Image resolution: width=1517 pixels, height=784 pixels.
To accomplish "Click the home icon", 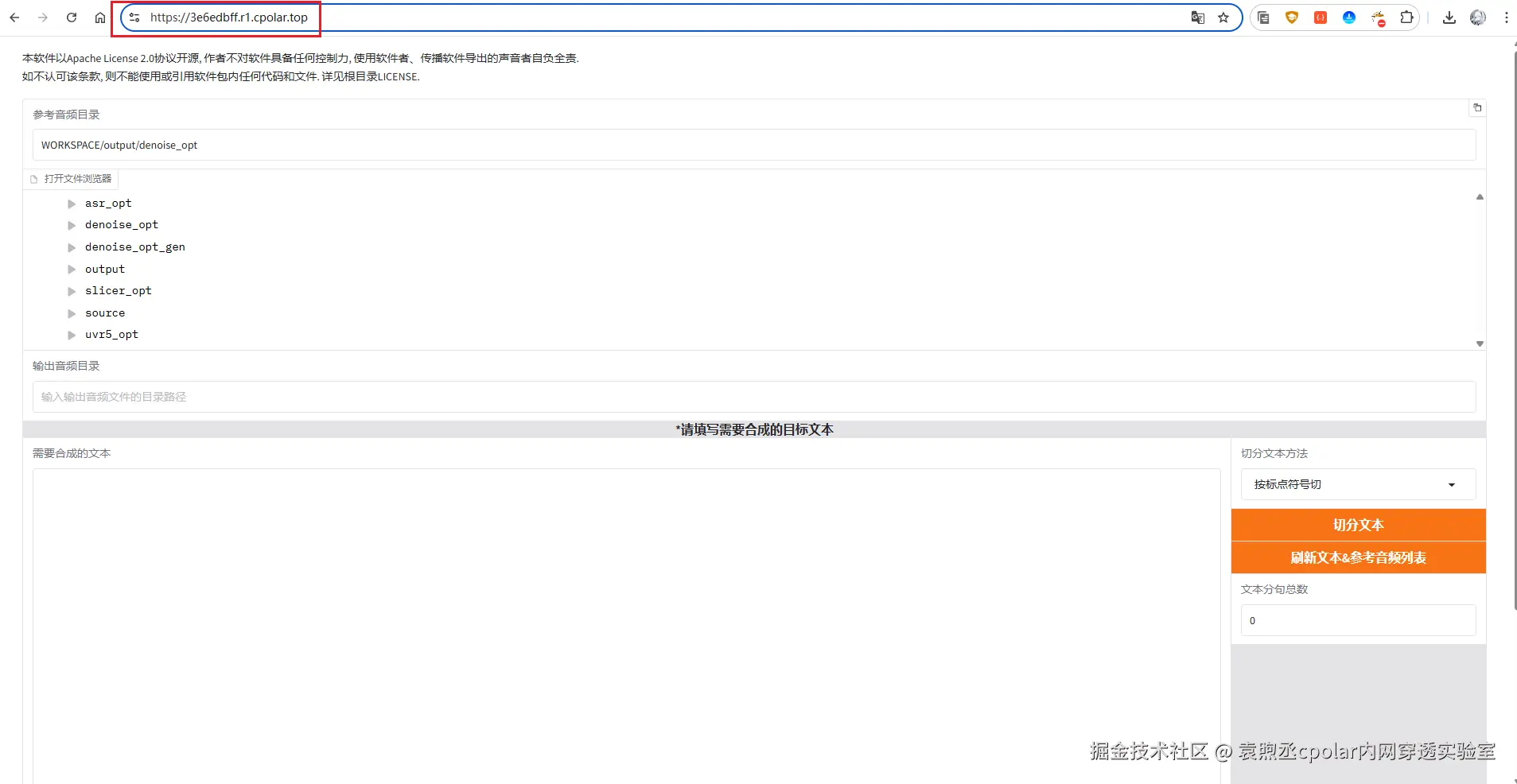I will click(100, 17).
